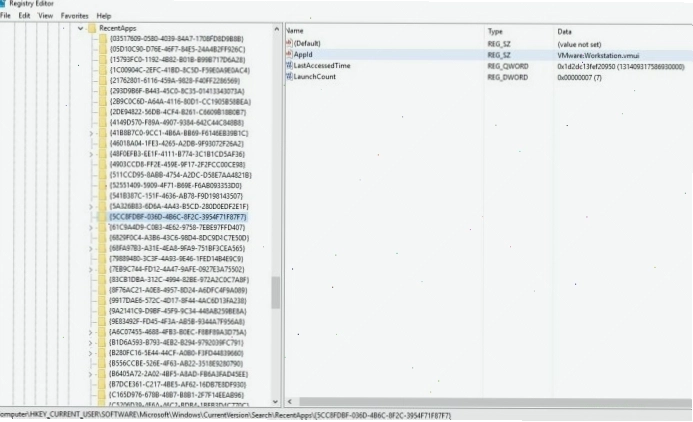Select key {B7DCE361-C217-4BE5-...

[178, 384]
